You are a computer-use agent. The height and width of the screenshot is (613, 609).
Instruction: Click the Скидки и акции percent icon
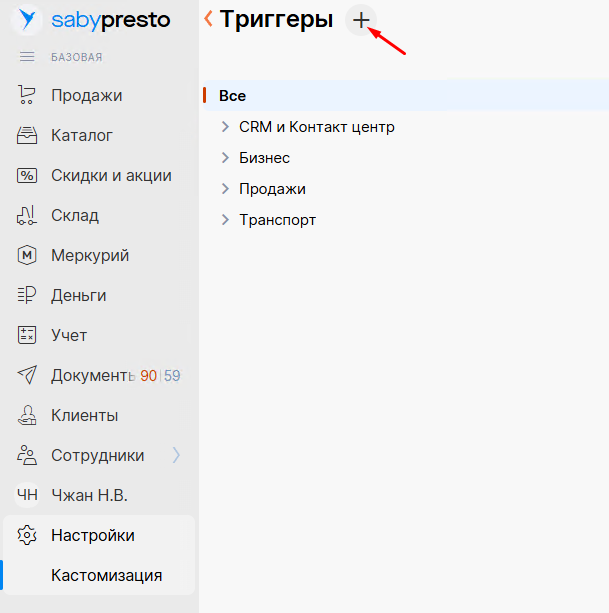[27, 176]
